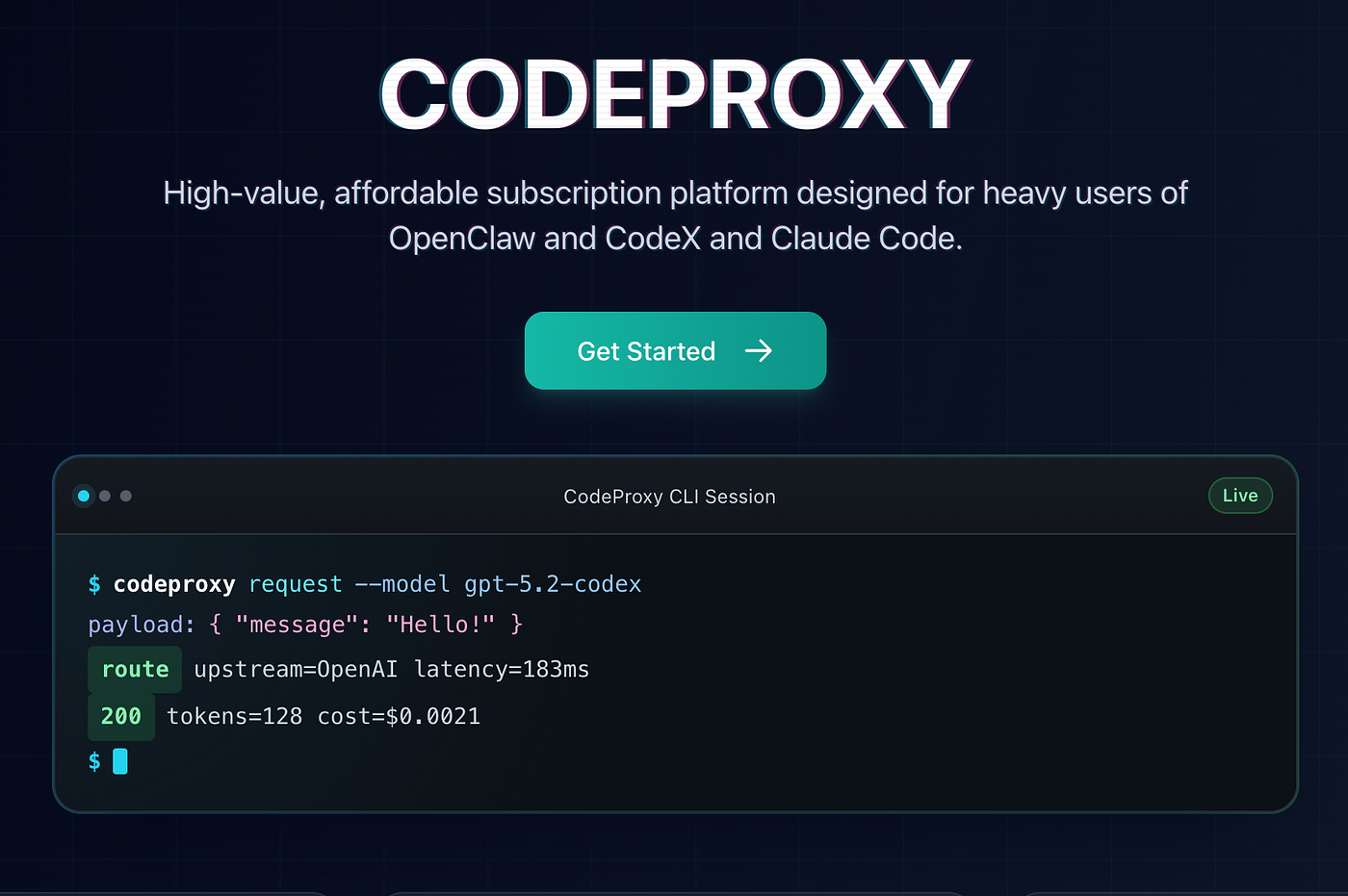Screen dimensions: 1348x896
Task: Click cost=$0.0021 text
Action: 399,716
